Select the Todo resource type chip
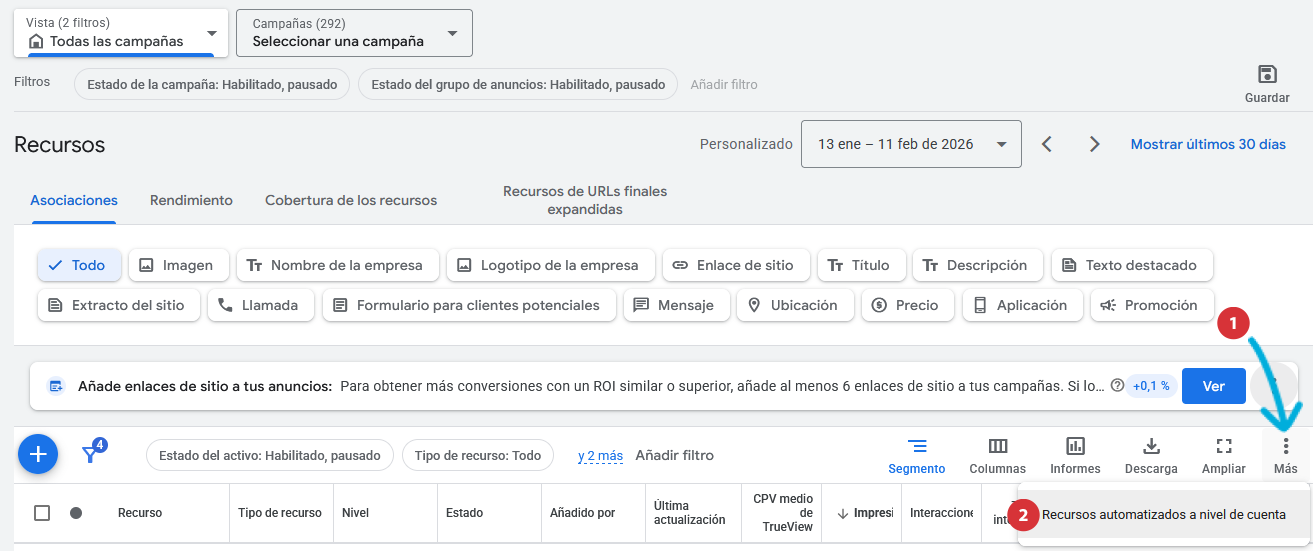 [79, 265]
